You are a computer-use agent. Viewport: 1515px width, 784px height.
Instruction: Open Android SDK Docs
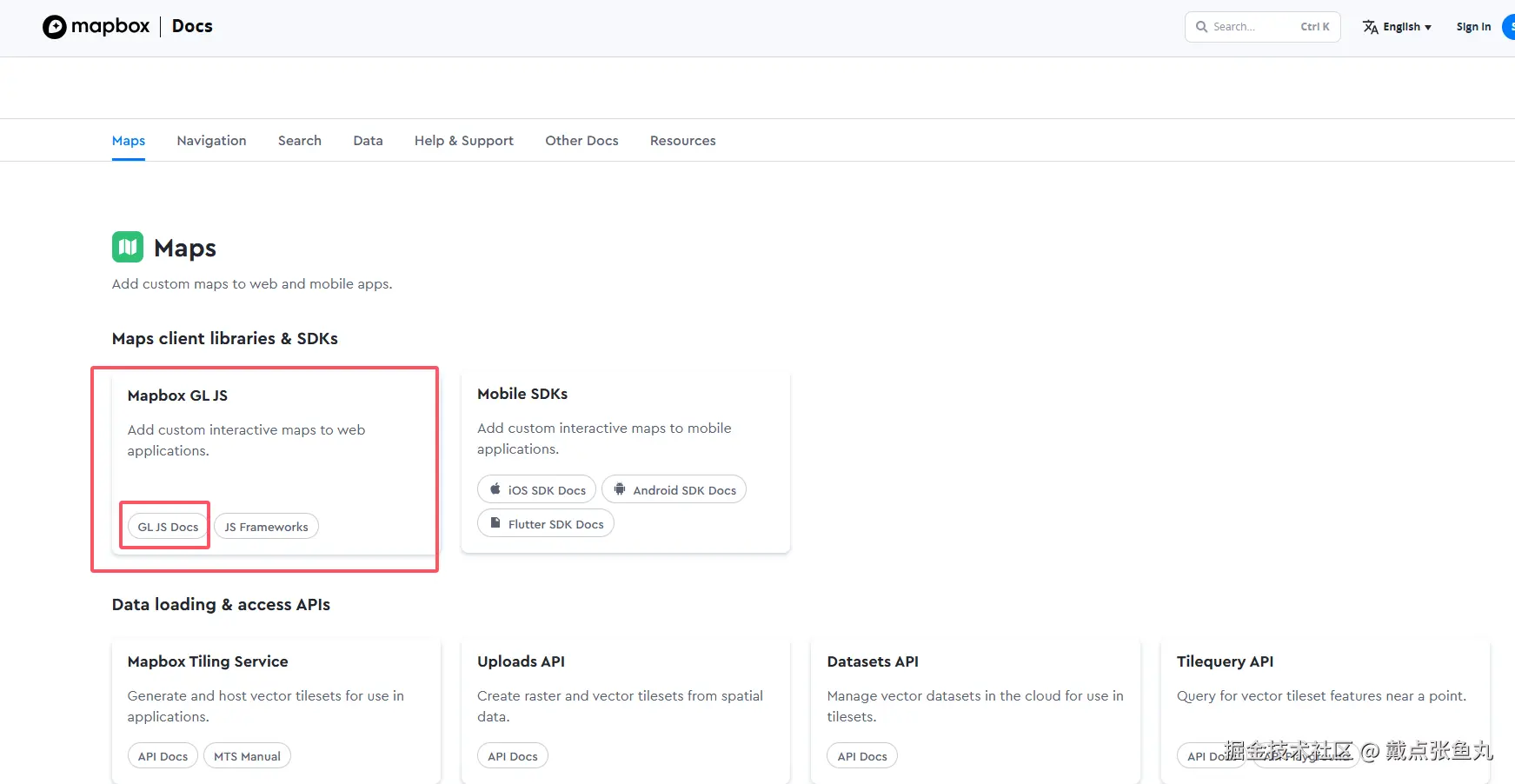674,489
